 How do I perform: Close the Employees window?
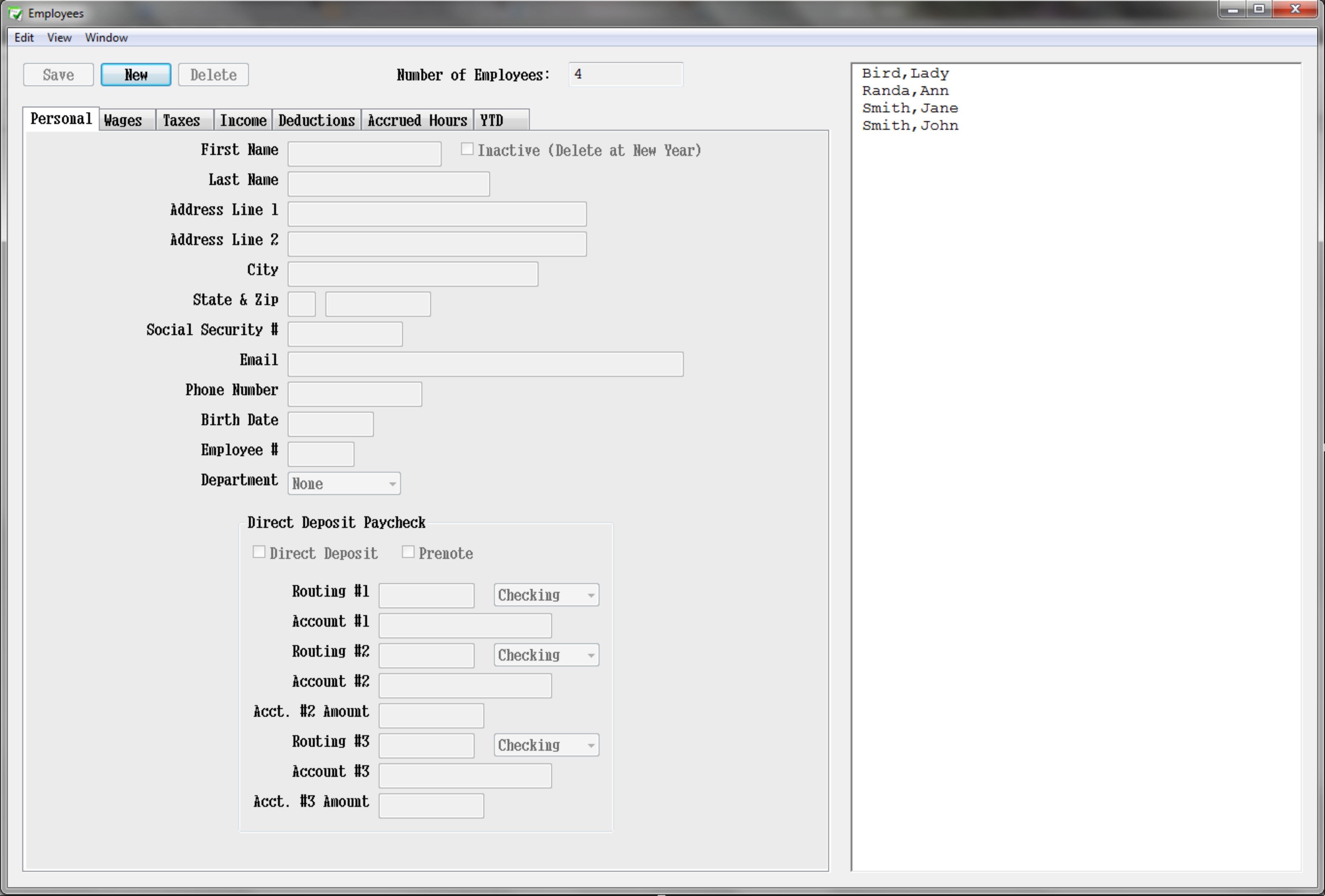(1295, 10)
